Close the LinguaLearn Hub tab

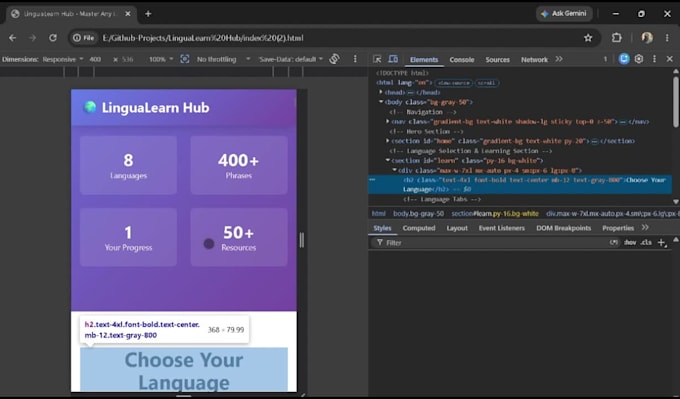click(x=128, y=14)
